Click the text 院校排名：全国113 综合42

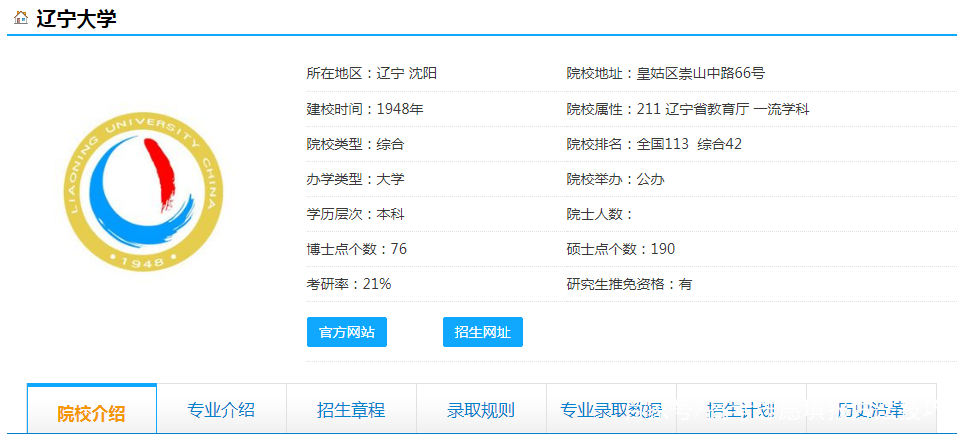(654, 145)
